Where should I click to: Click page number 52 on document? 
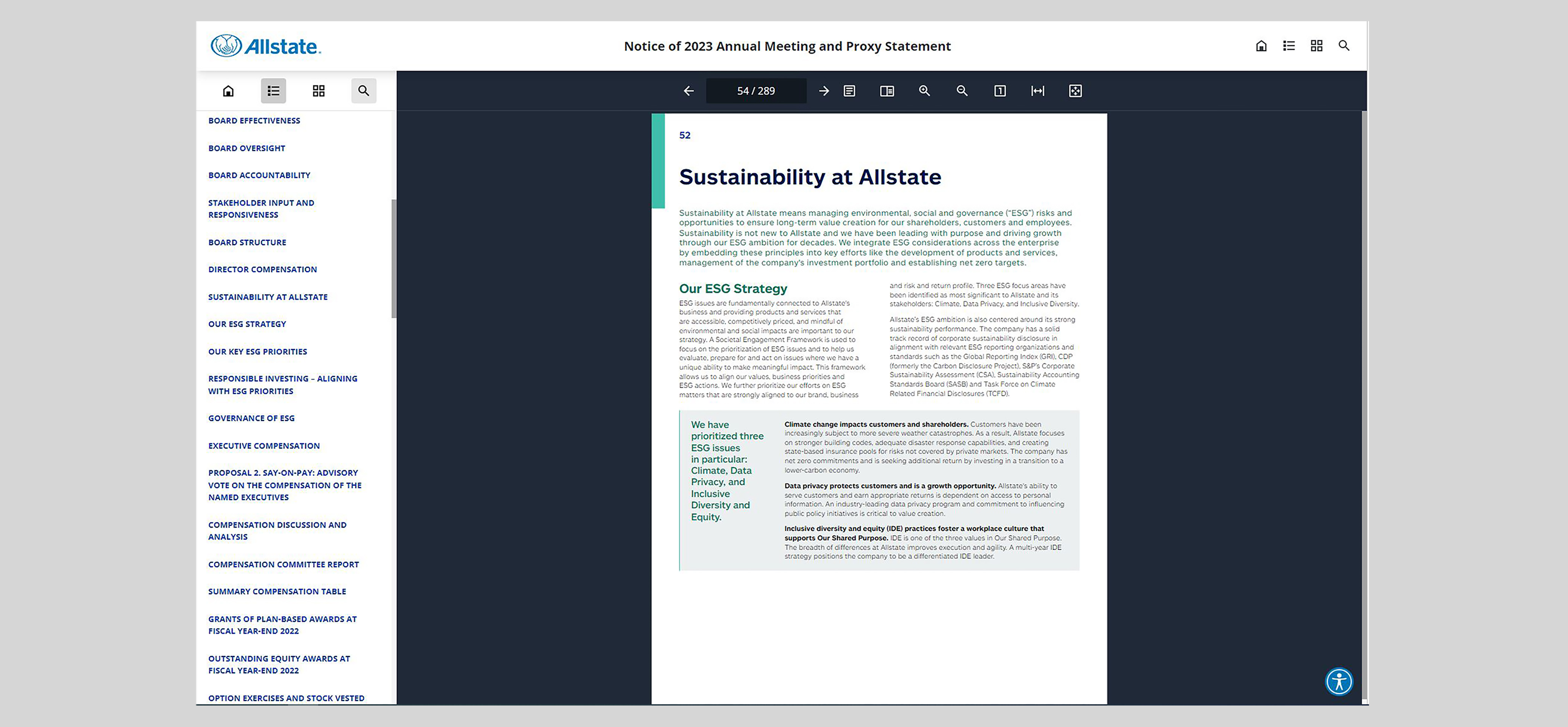(x=685, y=135)
